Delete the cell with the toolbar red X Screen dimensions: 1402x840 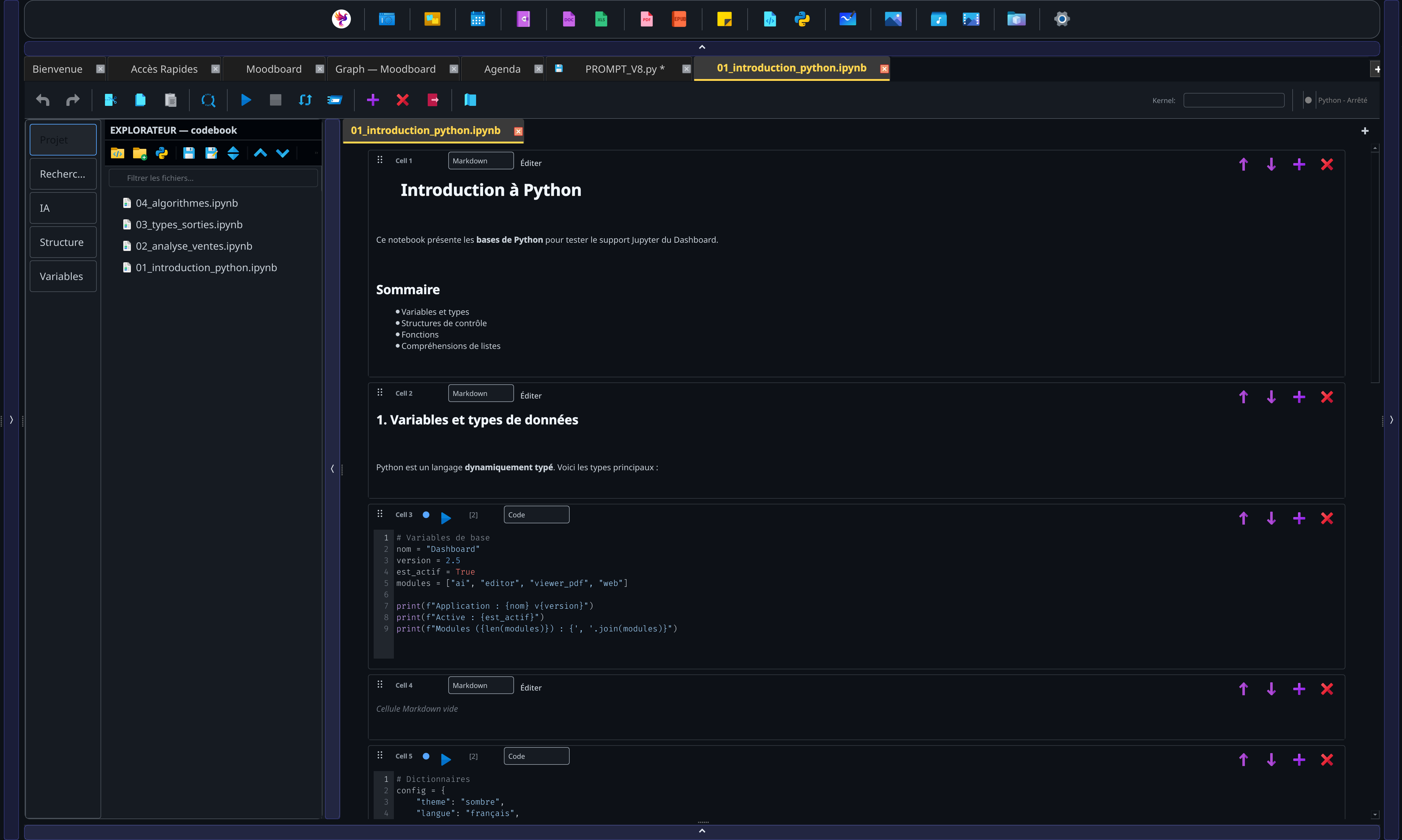pyautogui.click(x=403, y=100)
